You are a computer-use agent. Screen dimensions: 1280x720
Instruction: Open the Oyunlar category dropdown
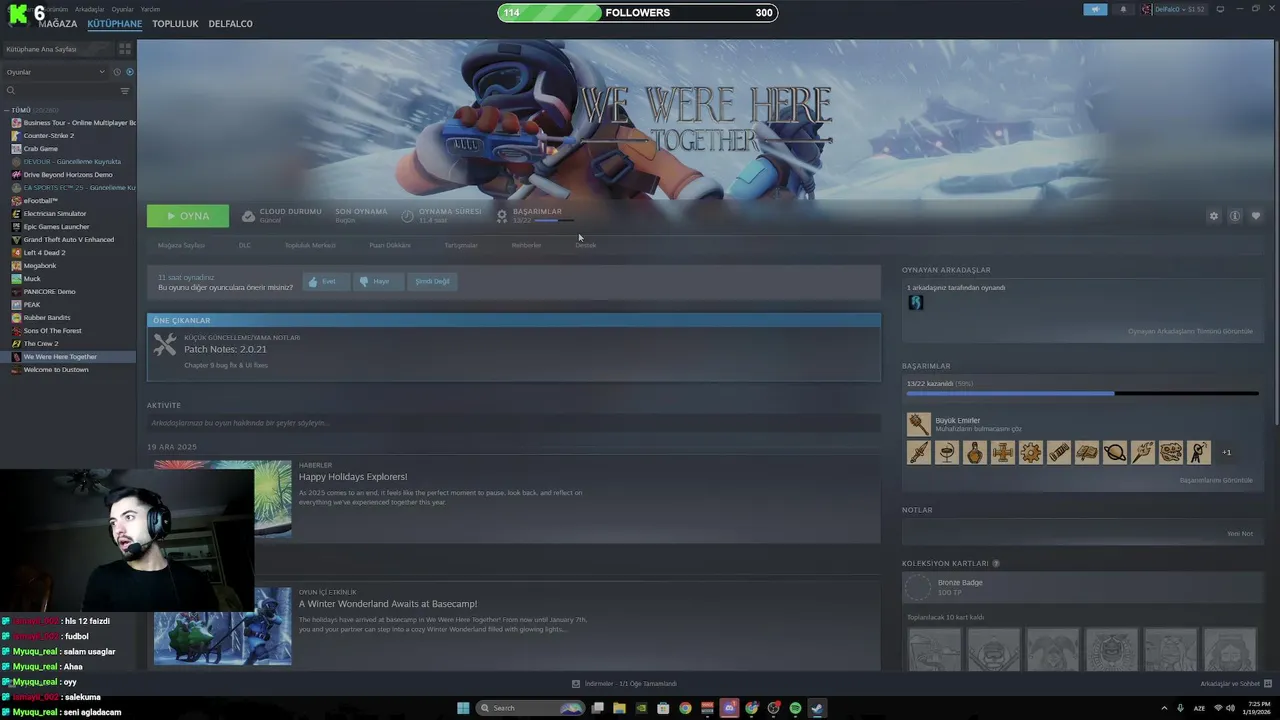coord(55,72)
